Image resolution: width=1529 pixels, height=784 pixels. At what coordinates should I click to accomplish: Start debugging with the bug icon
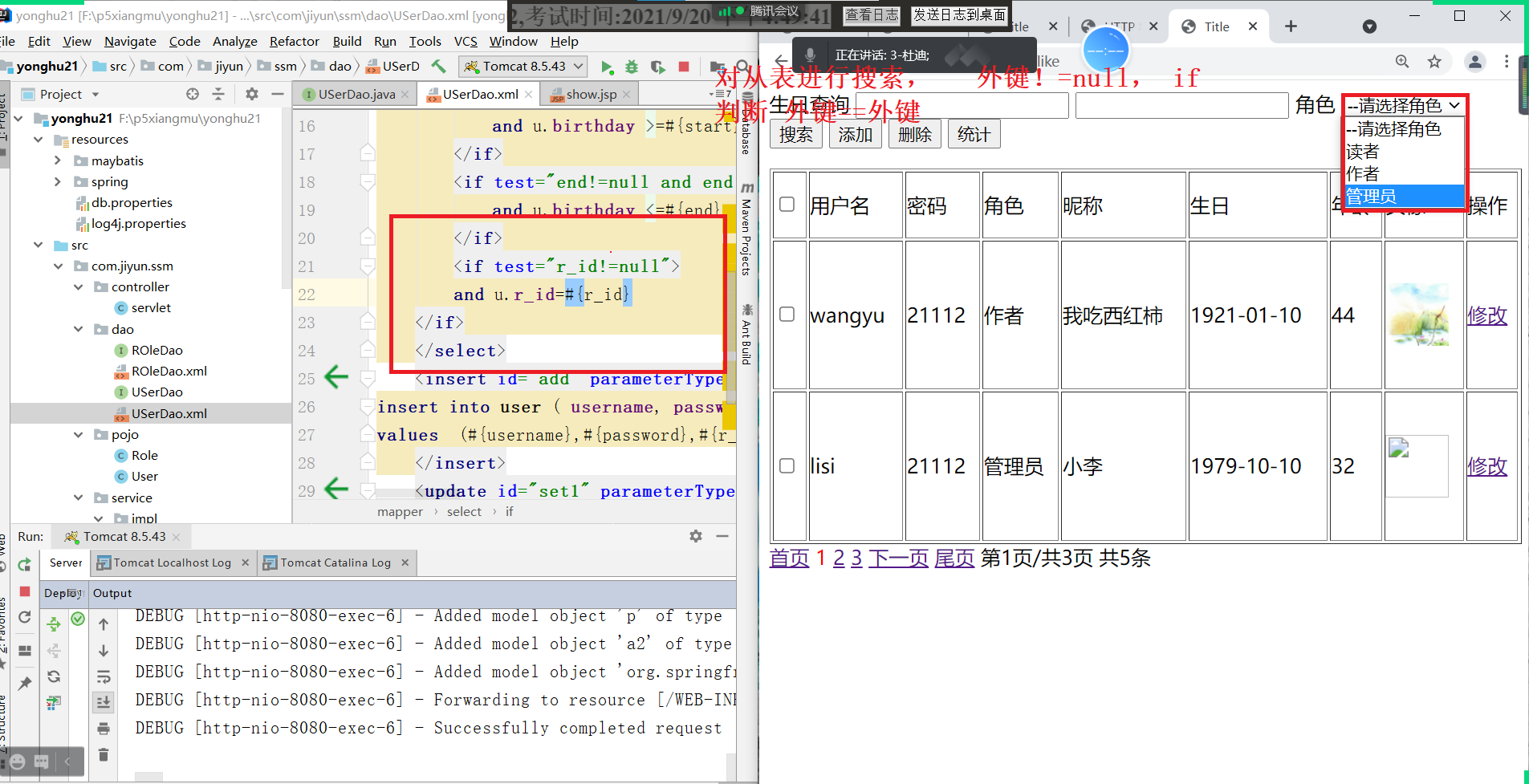click(632, 67)
